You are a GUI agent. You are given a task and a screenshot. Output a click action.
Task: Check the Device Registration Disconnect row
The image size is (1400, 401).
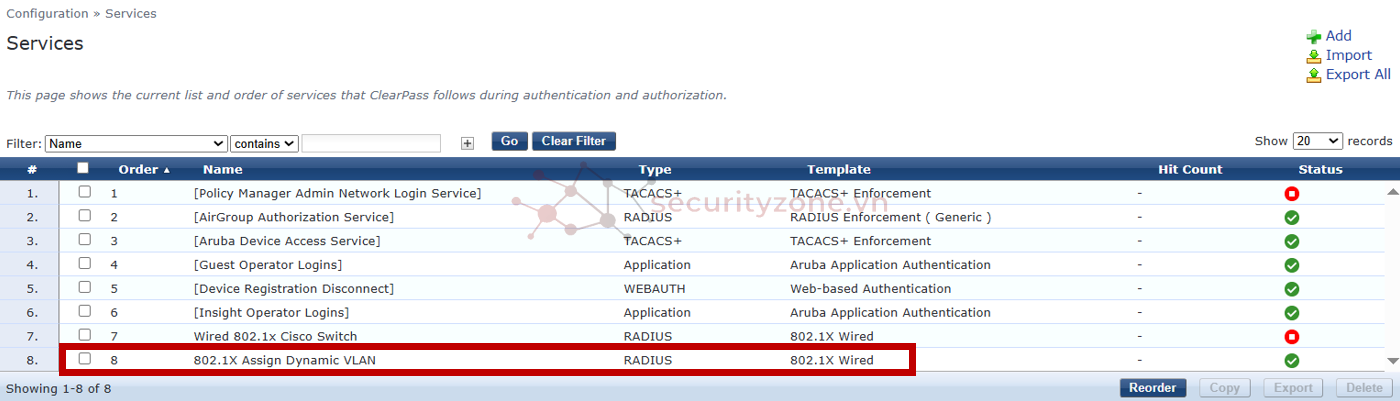tap(85, 287)
